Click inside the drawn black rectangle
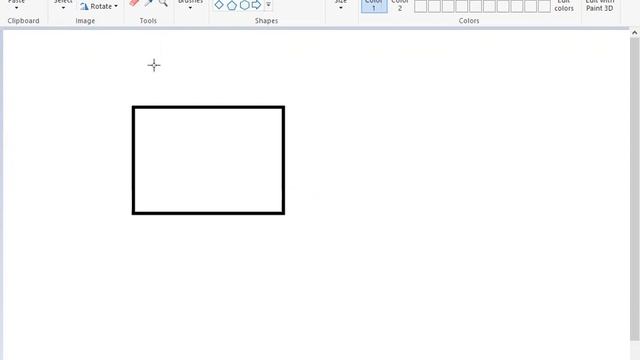This screenshot has width=640, height=360. pos(208,160)
